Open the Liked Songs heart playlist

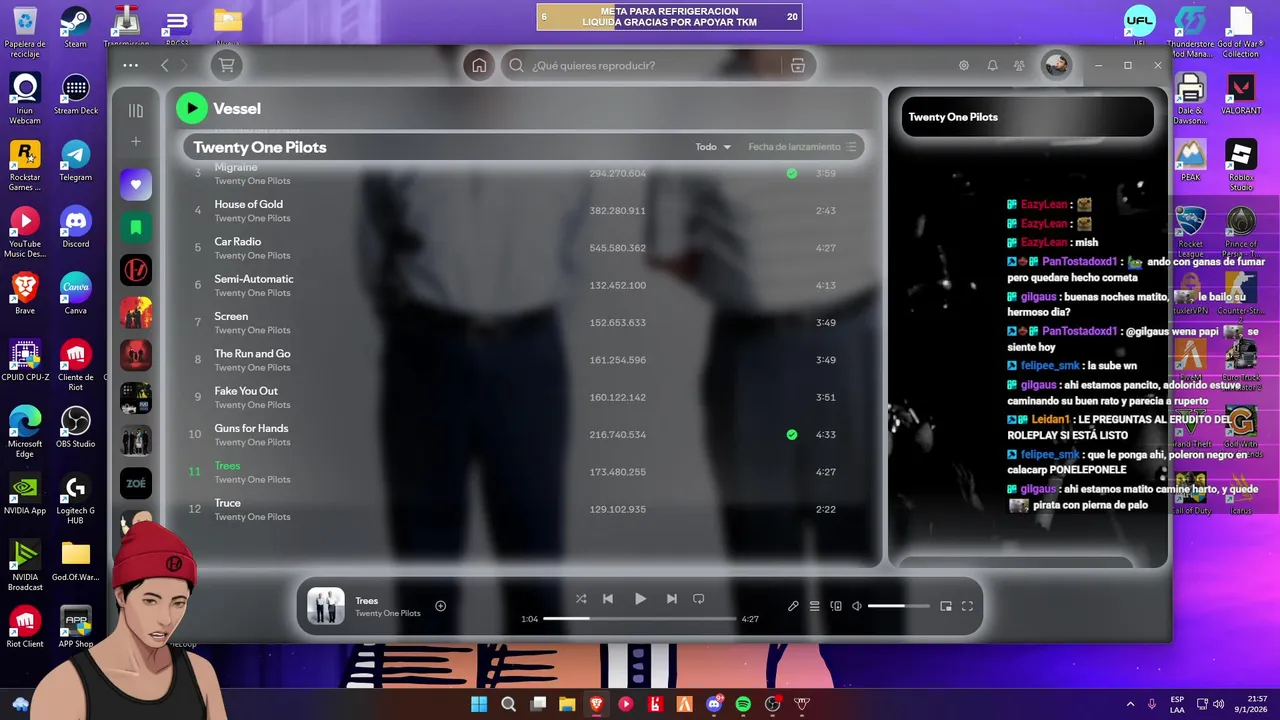136,184
